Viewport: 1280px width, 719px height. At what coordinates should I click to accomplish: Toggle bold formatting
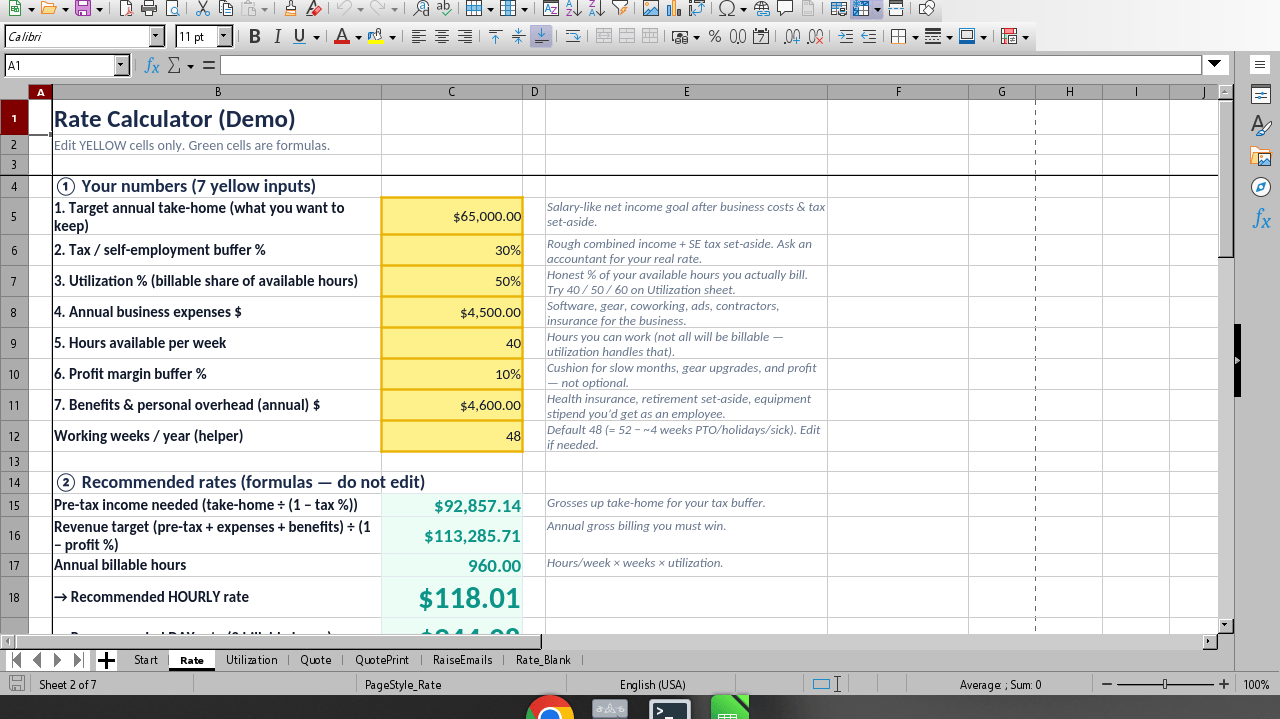click(254, 37)
